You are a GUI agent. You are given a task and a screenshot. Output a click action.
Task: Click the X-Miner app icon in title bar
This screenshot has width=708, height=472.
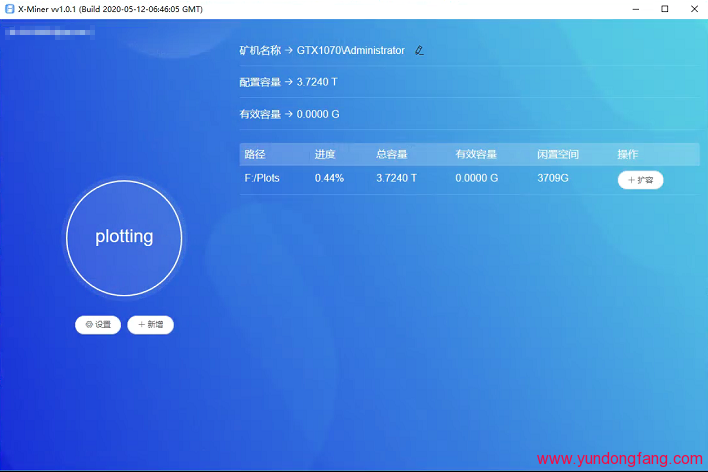pos(9,8)
